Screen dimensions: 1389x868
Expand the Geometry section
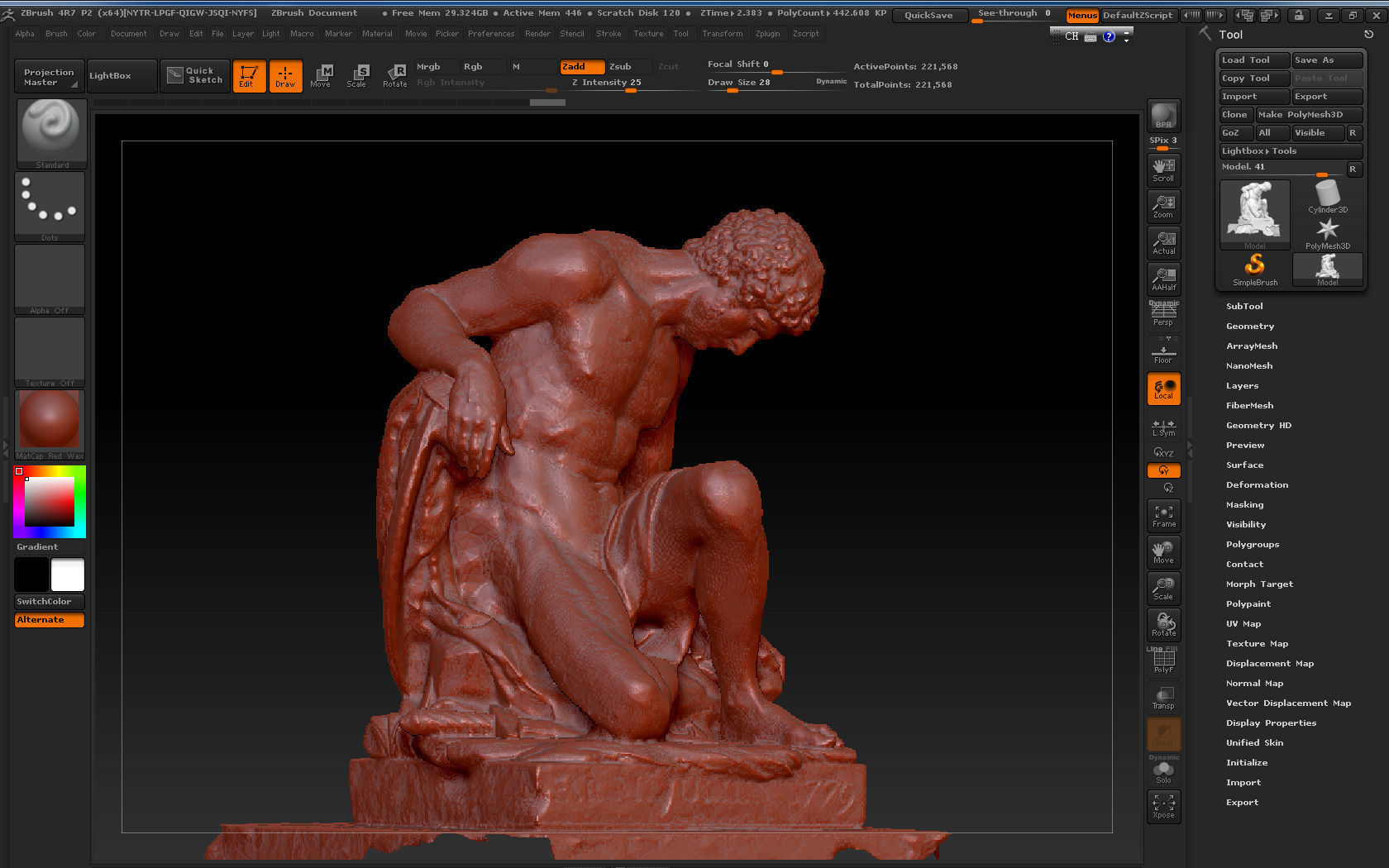[1250, 326]
